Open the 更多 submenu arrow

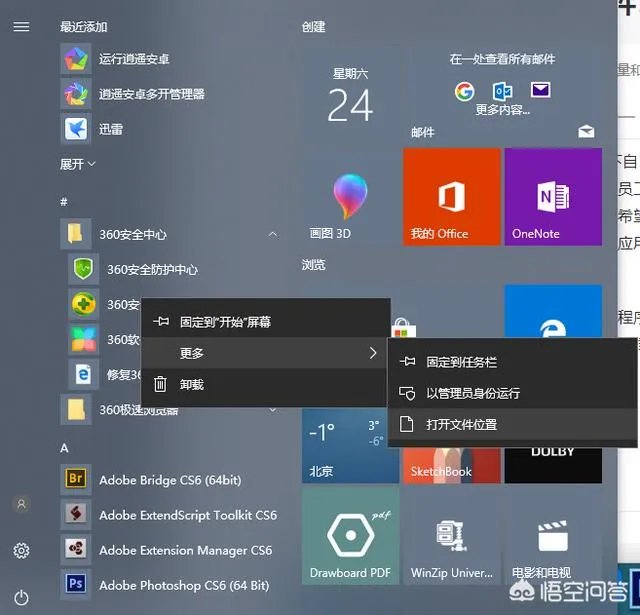pyautogui.click(x=373, y=353)
